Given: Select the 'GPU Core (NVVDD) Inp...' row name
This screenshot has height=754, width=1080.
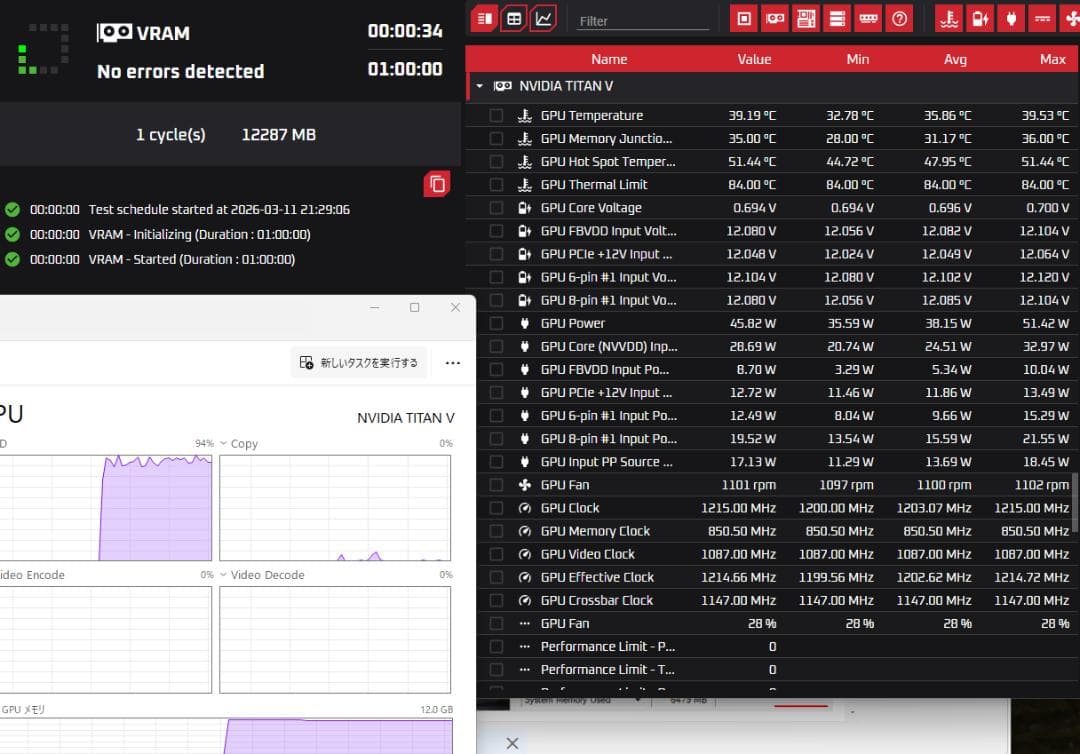Looking at the screenshot, I should pyautogui.click(x=609, y=346).
